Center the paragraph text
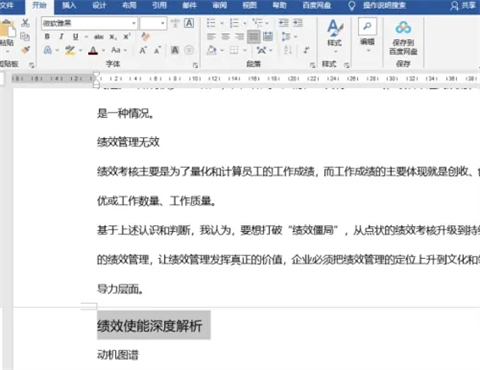This screenshot has width=480, height=370. tap(226, 36)
